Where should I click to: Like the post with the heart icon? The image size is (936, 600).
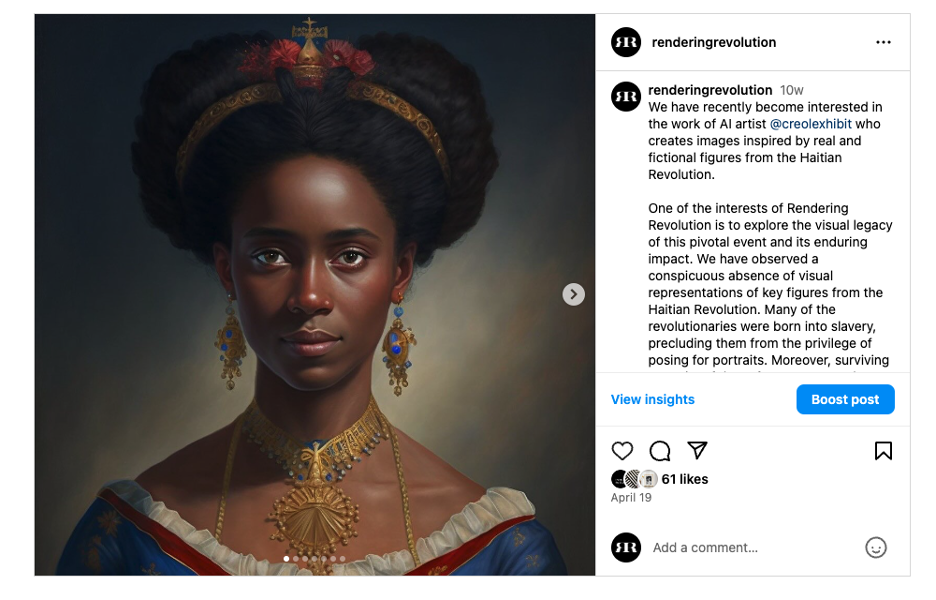pyautogui.click(x=622, y=451)
